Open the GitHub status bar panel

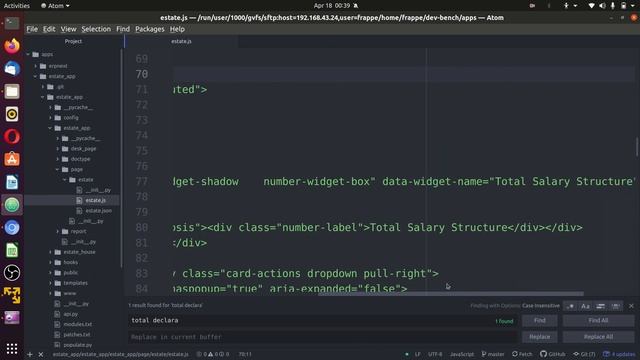coord(553,354)
